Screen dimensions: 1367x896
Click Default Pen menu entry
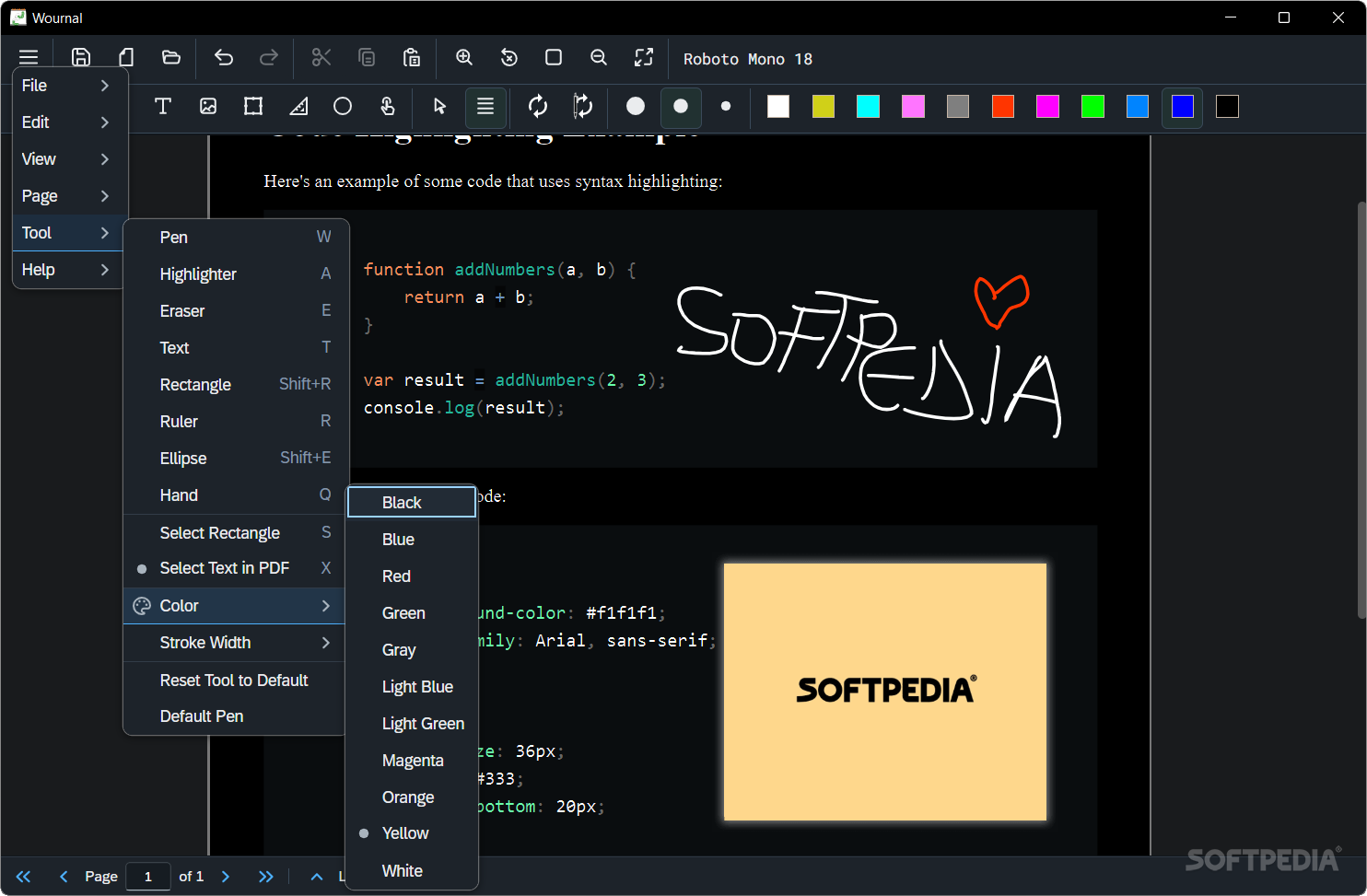[x=234, y=716]
